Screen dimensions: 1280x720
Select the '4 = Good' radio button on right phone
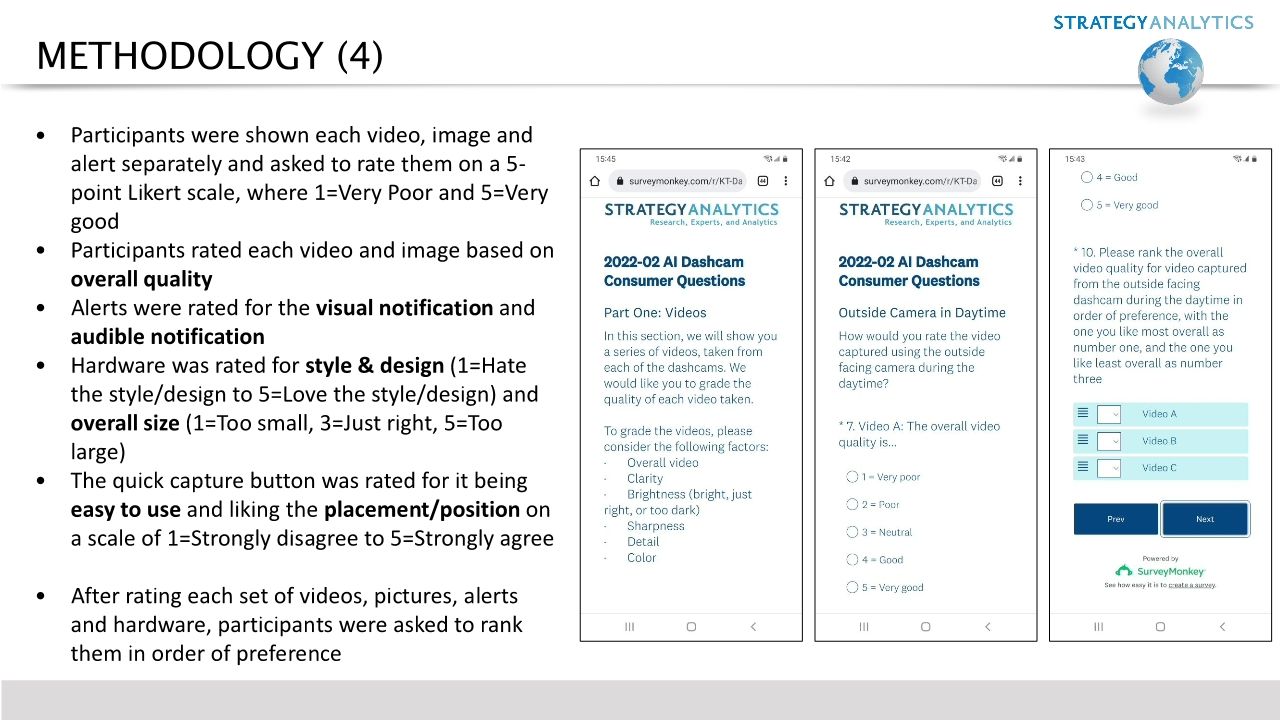click(1086, 177)
